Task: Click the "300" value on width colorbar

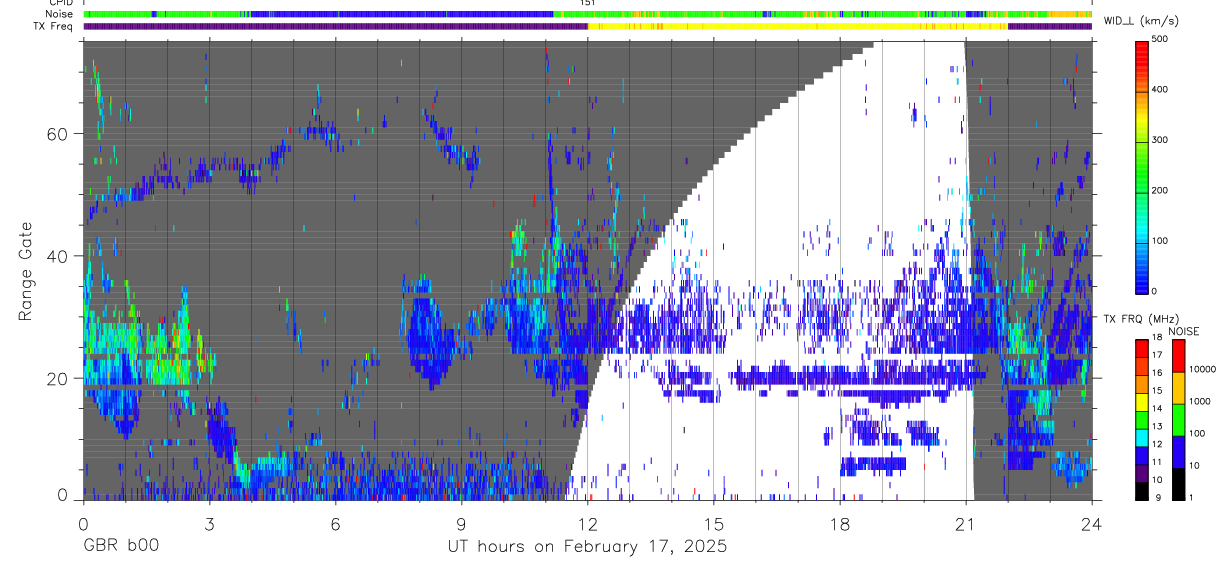Action: click(x=1159, y=139)
